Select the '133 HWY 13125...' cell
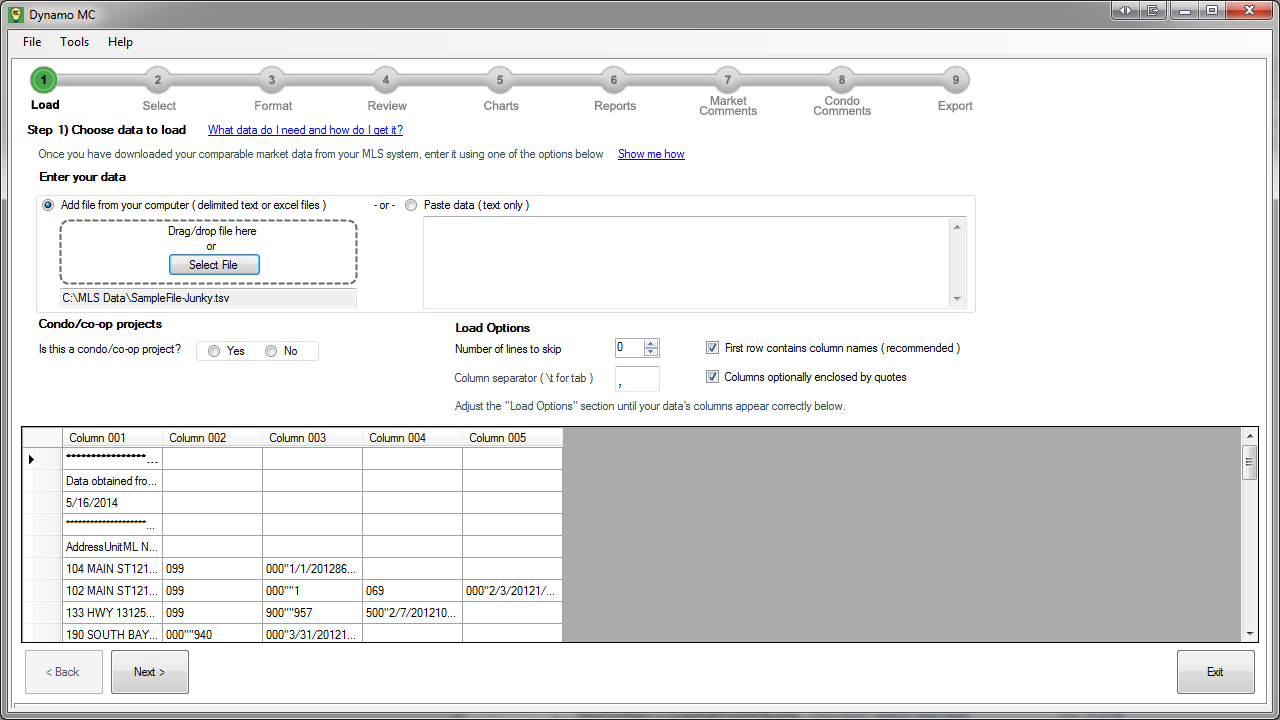The image size is (1280, 720). (112, 613)
